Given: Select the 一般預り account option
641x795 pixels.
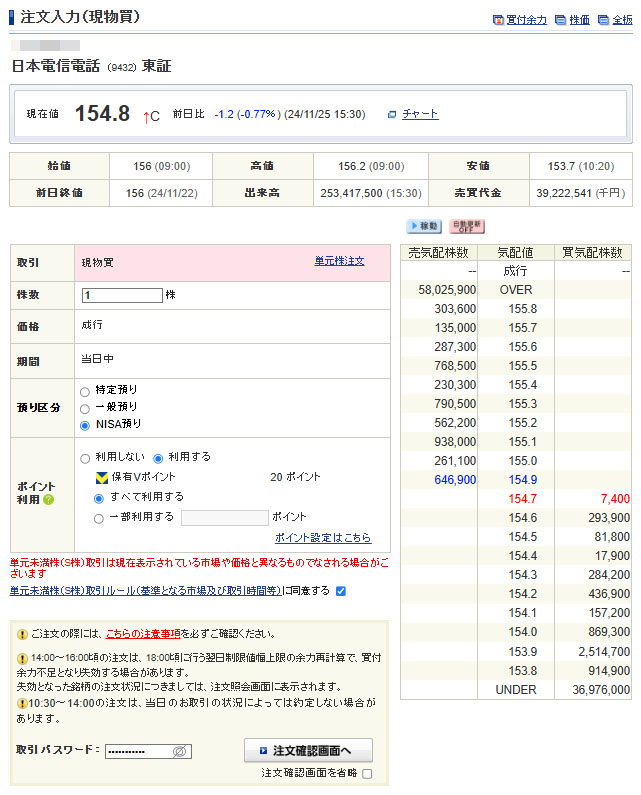Looking at the screenshot, I should pyautogui.click(x=85, y=408).
